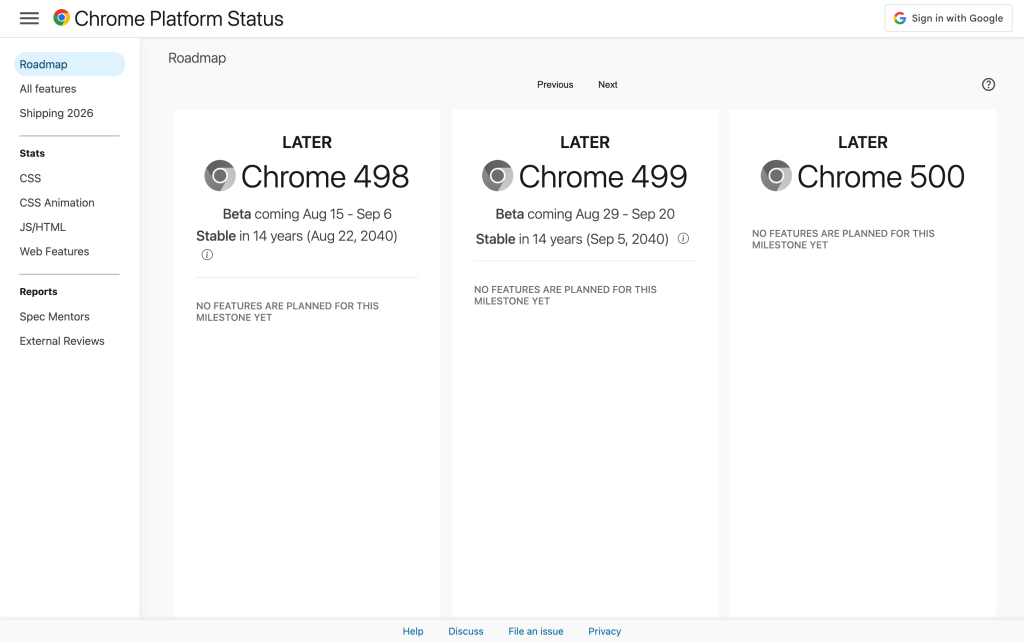Open Spec Mentors report

click(54, 317)
